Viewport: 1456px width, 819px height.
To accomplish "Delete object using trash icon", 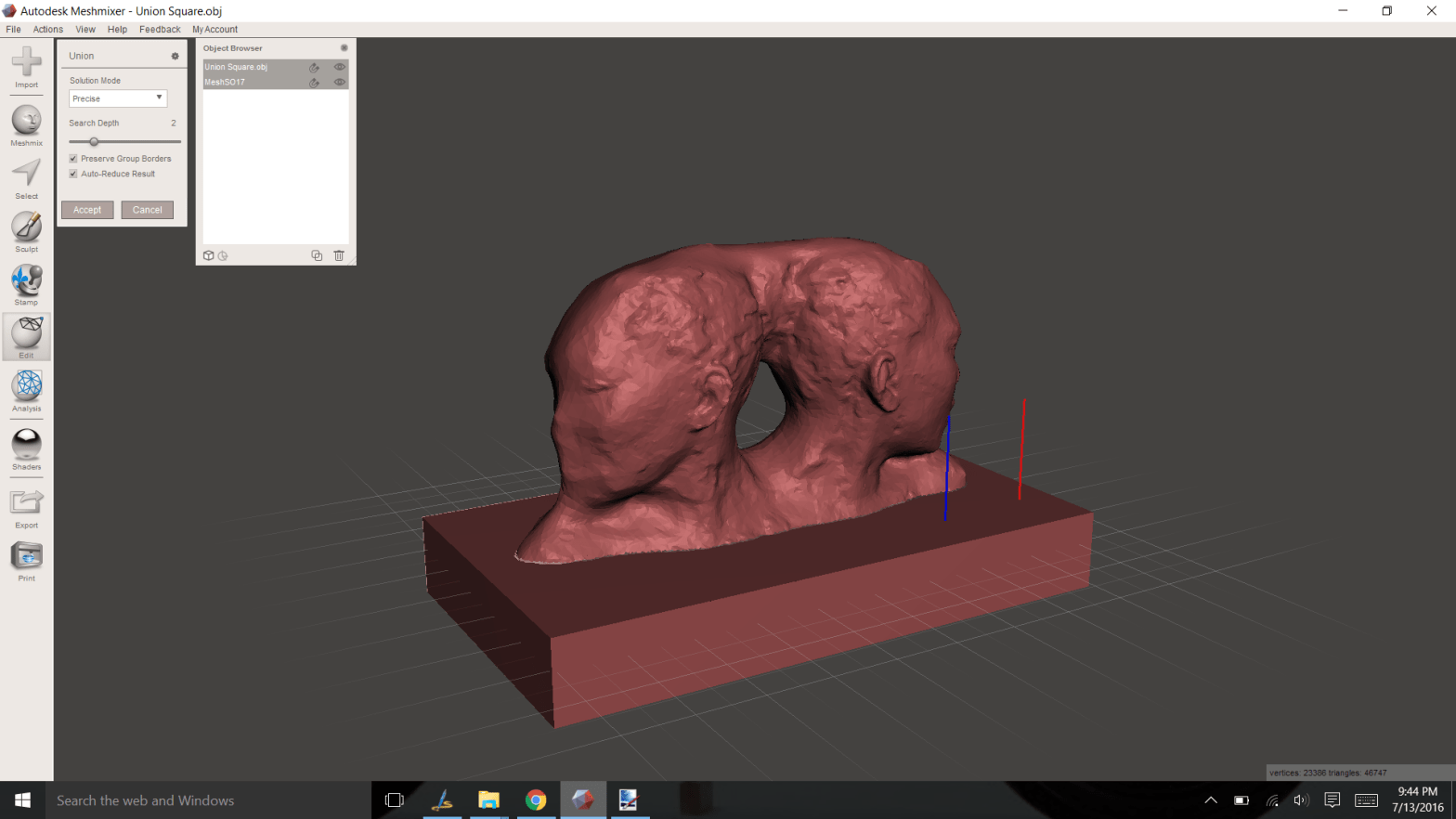I will pyautogui.click(x=339, y=255).
